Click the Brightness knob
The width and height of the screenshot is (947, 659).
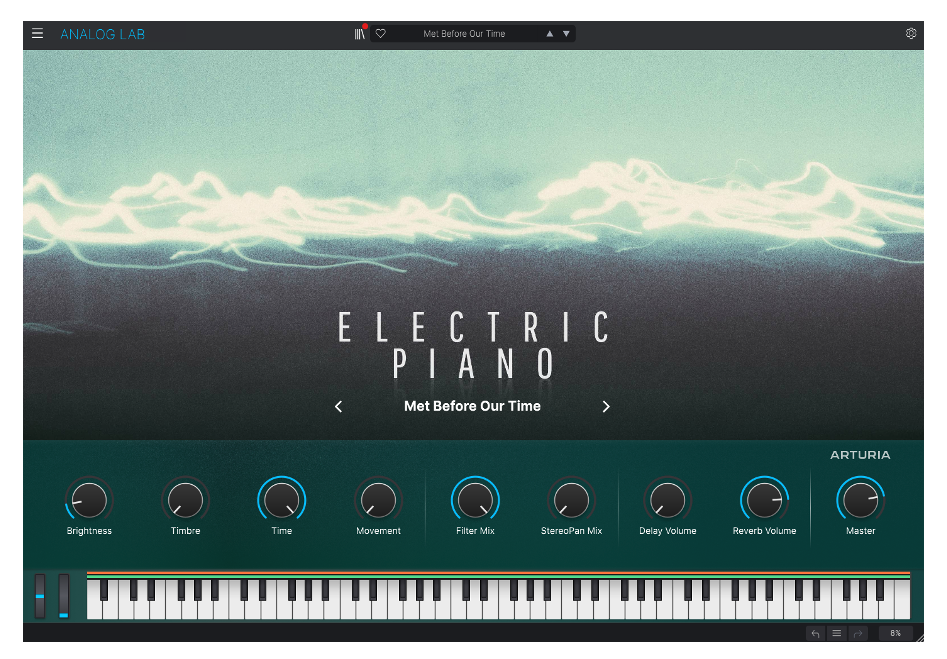tap(89, 498)
